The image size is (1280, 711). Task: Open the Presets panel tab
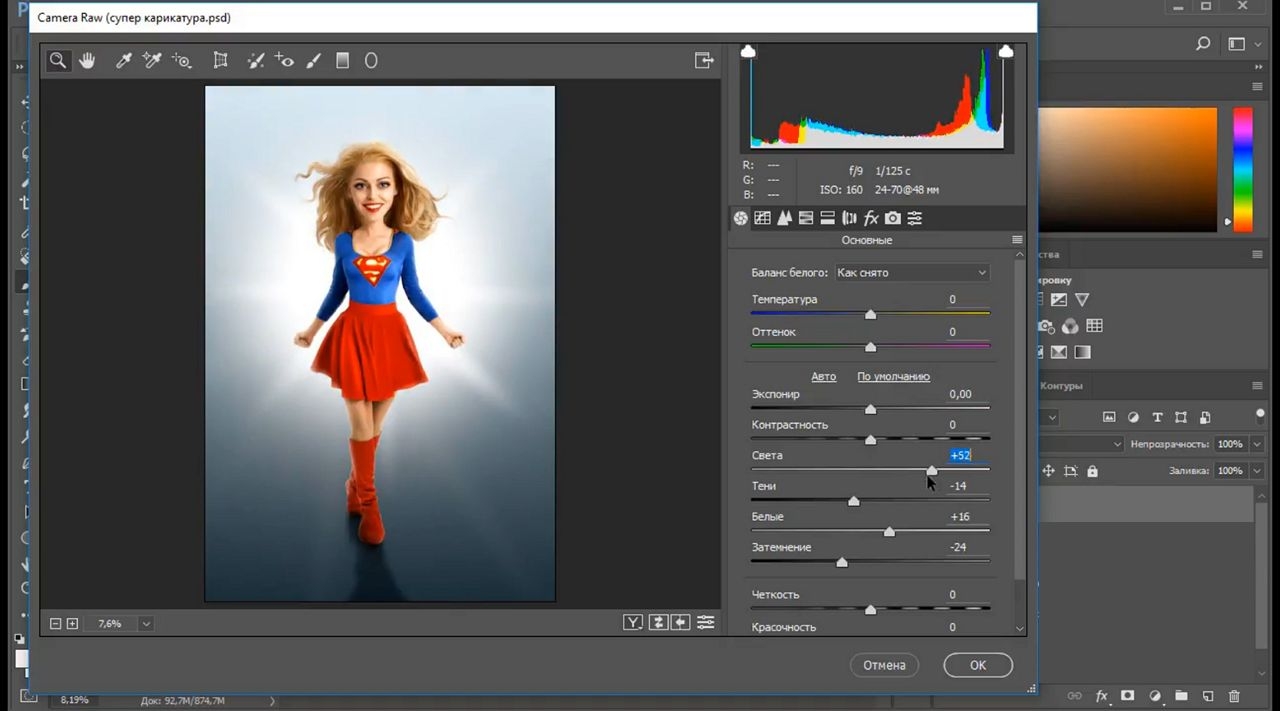pos(915,218)
